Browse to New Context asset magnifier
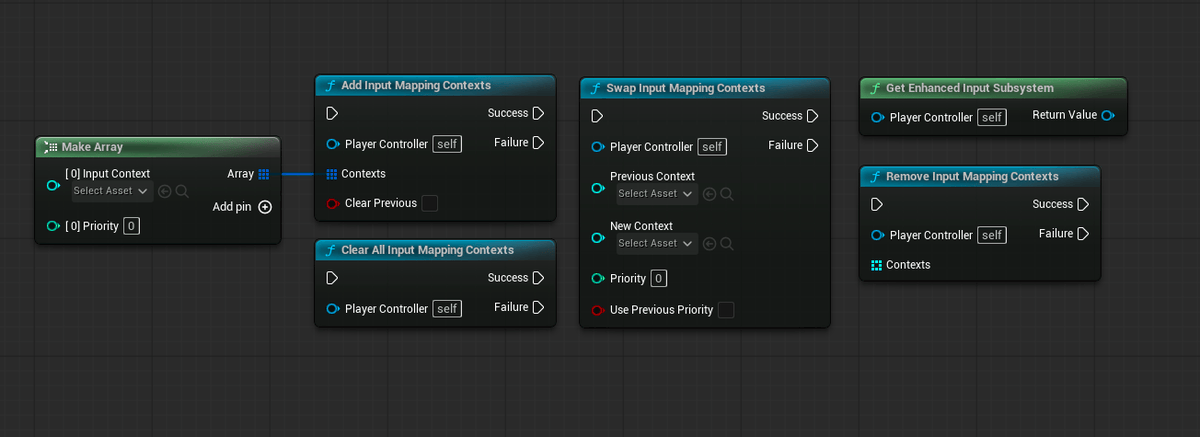 [x=727, y=244]
